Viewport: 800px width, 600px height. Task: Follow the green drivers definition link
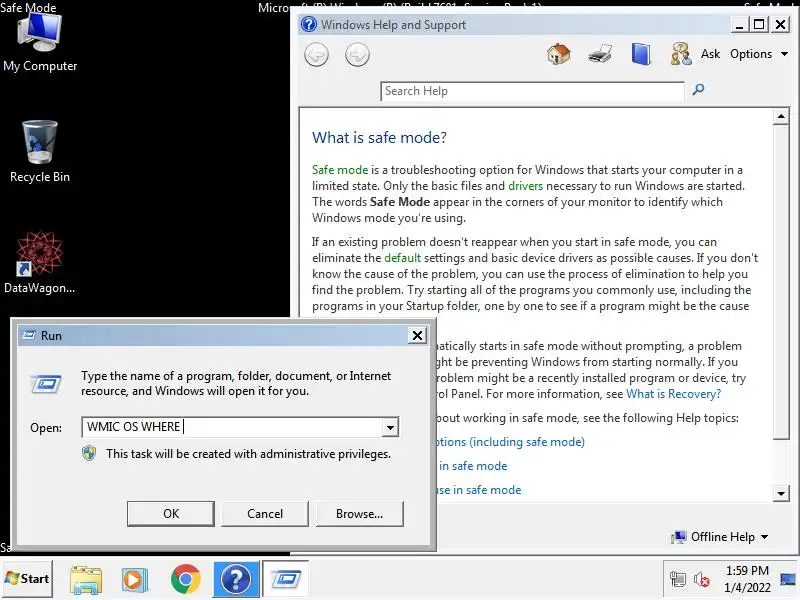click(526, 186)
